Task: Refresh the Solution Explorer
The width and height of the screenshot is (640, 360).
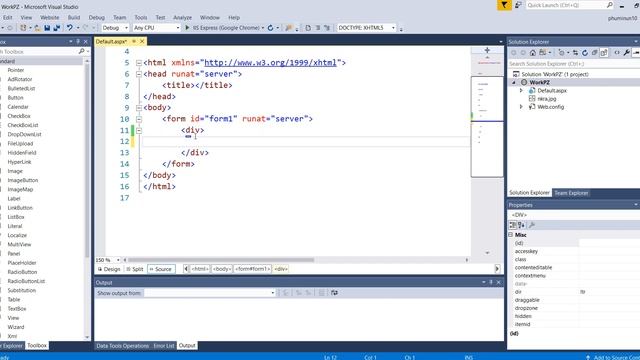Action: pos(584,53)
